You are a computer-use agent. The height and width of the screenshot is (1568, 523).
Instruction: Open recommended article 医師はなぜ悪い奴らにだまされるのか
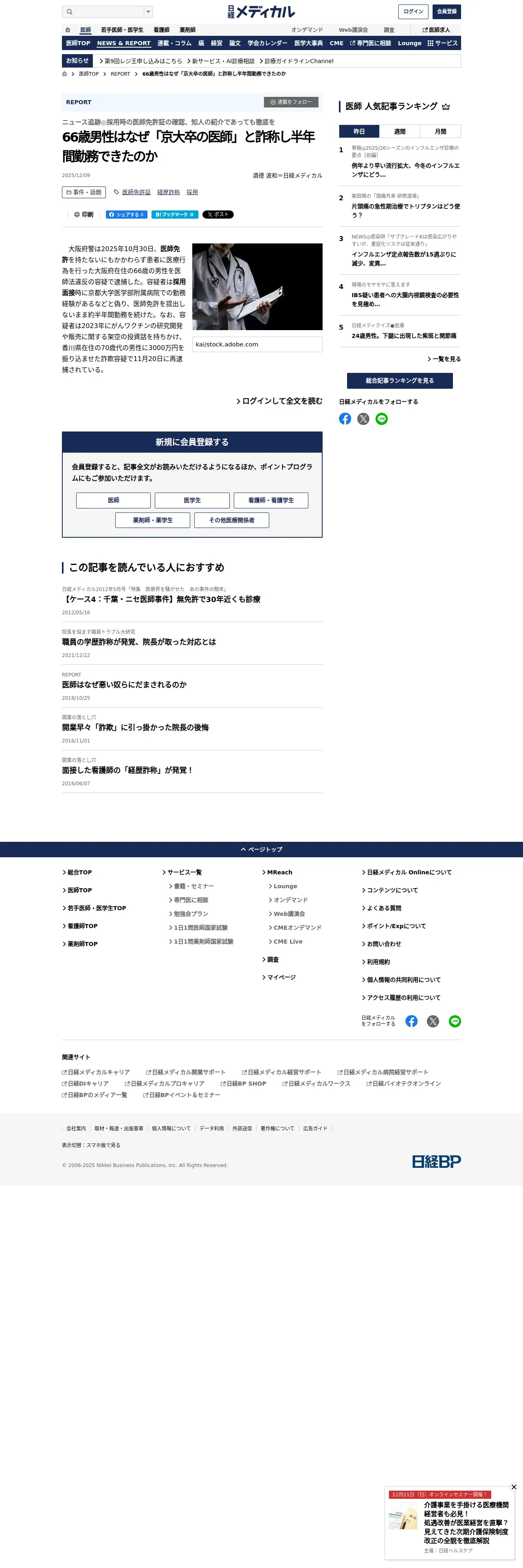click(124, 685)
